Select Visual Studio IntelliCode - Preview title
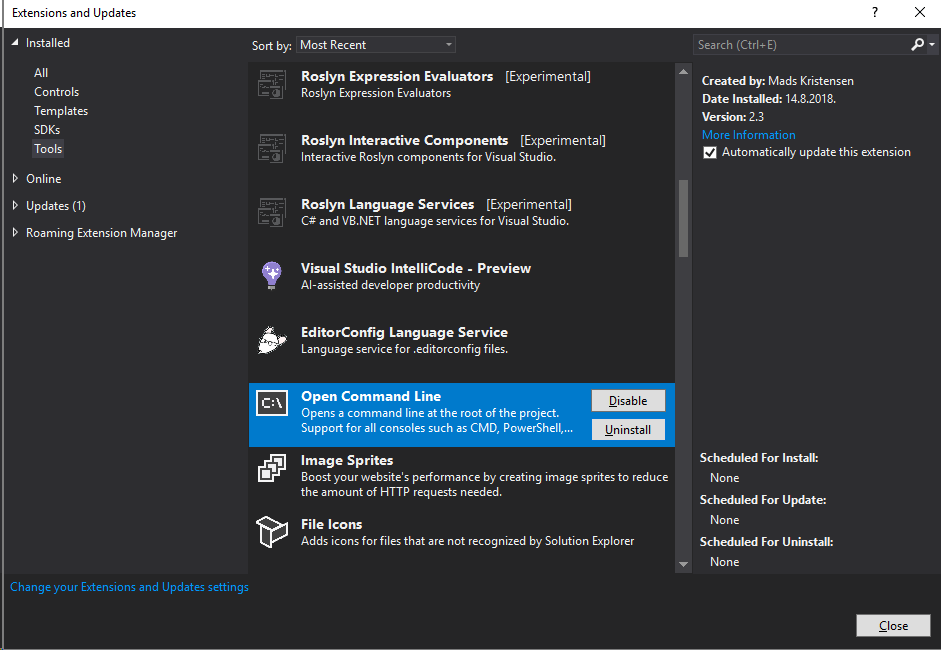Screen dimensions: 943x650 (416, 268)
